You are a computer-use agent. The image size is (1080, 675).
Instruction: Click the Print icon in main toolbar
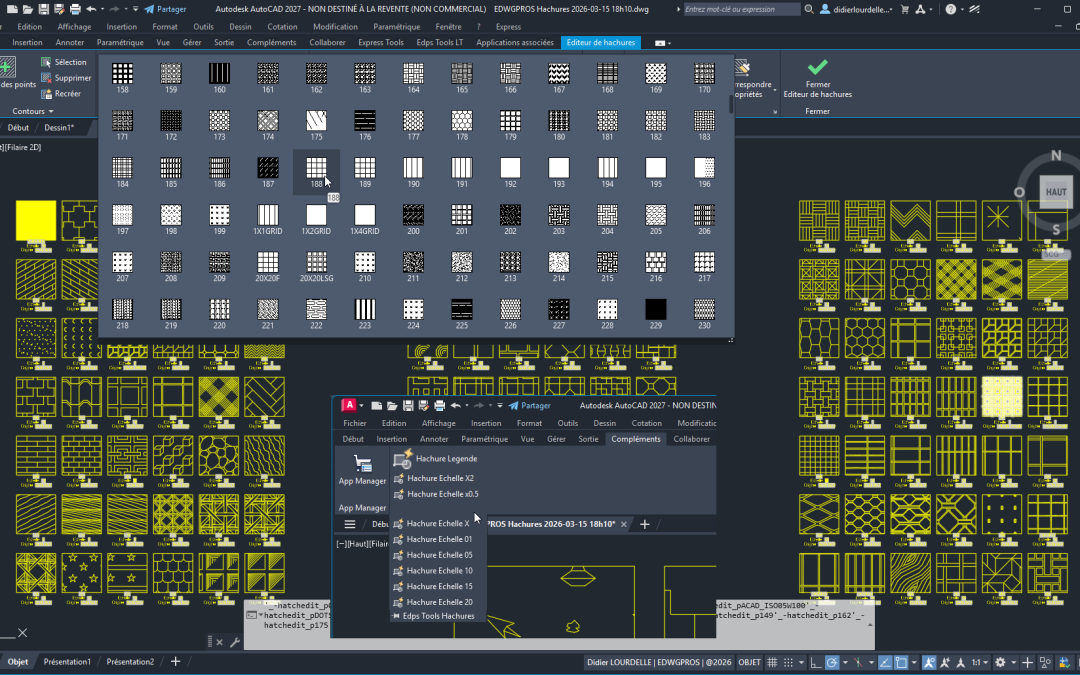pyautogui.click(x=75, y=9)
